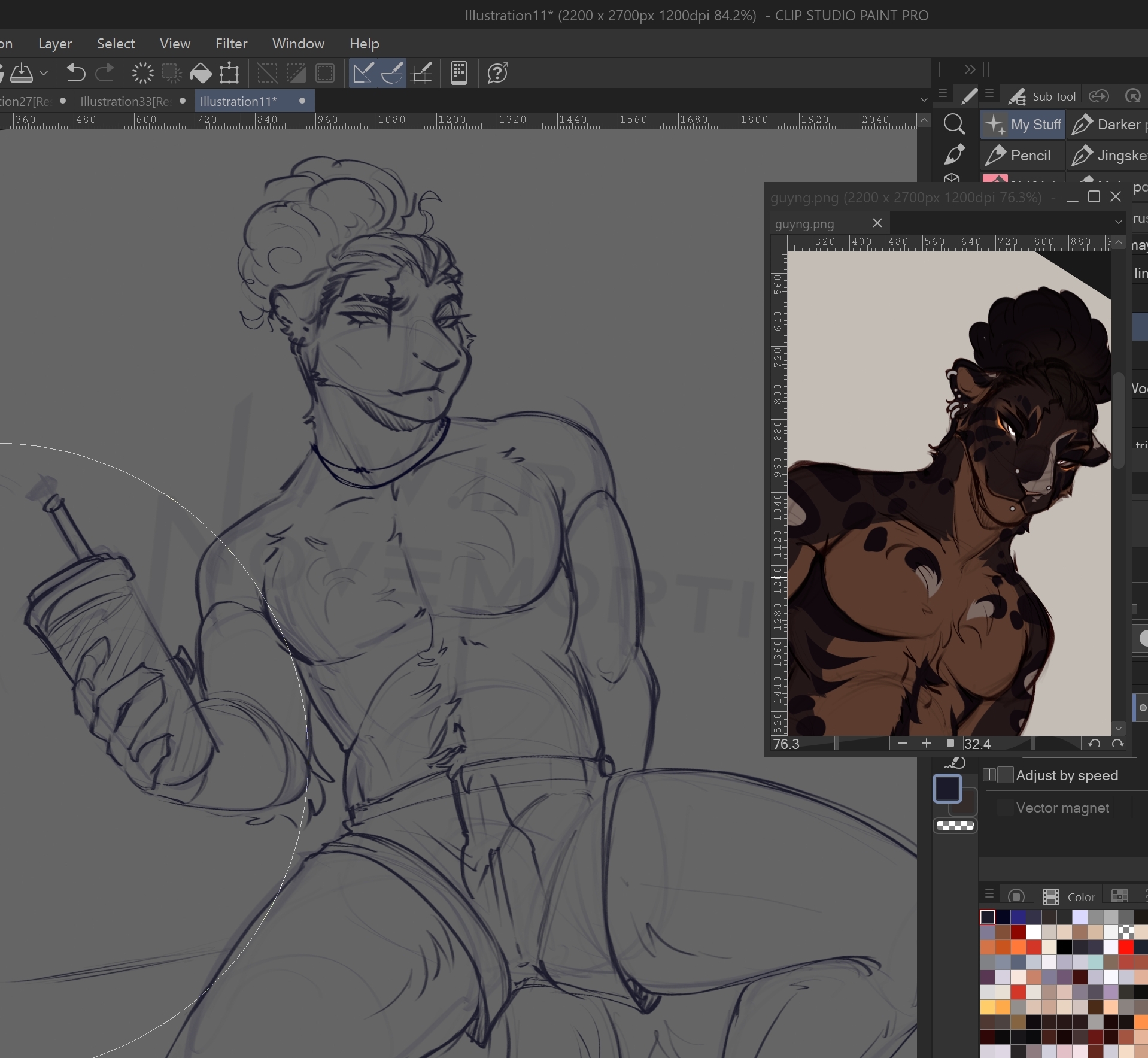Expand the Adjust by speed plus options

click(989, 775)
